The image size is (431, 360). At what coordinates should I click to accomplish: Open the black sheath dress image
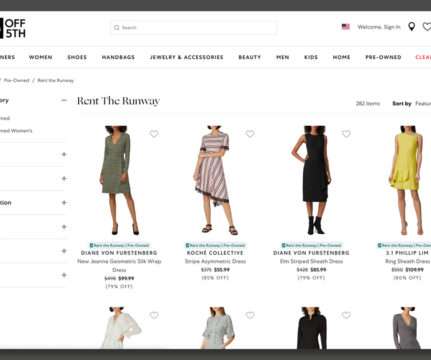(x=312, y=180)
